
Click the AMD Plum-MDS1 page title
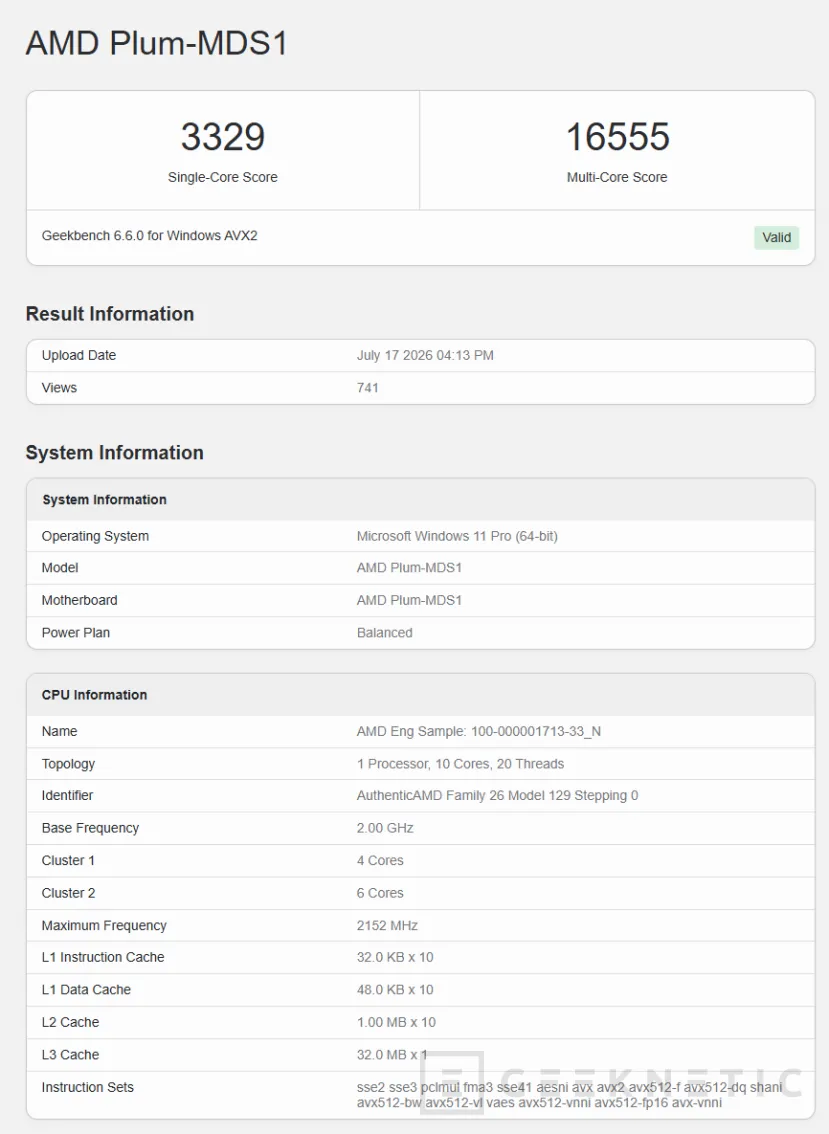coord(157,43)
